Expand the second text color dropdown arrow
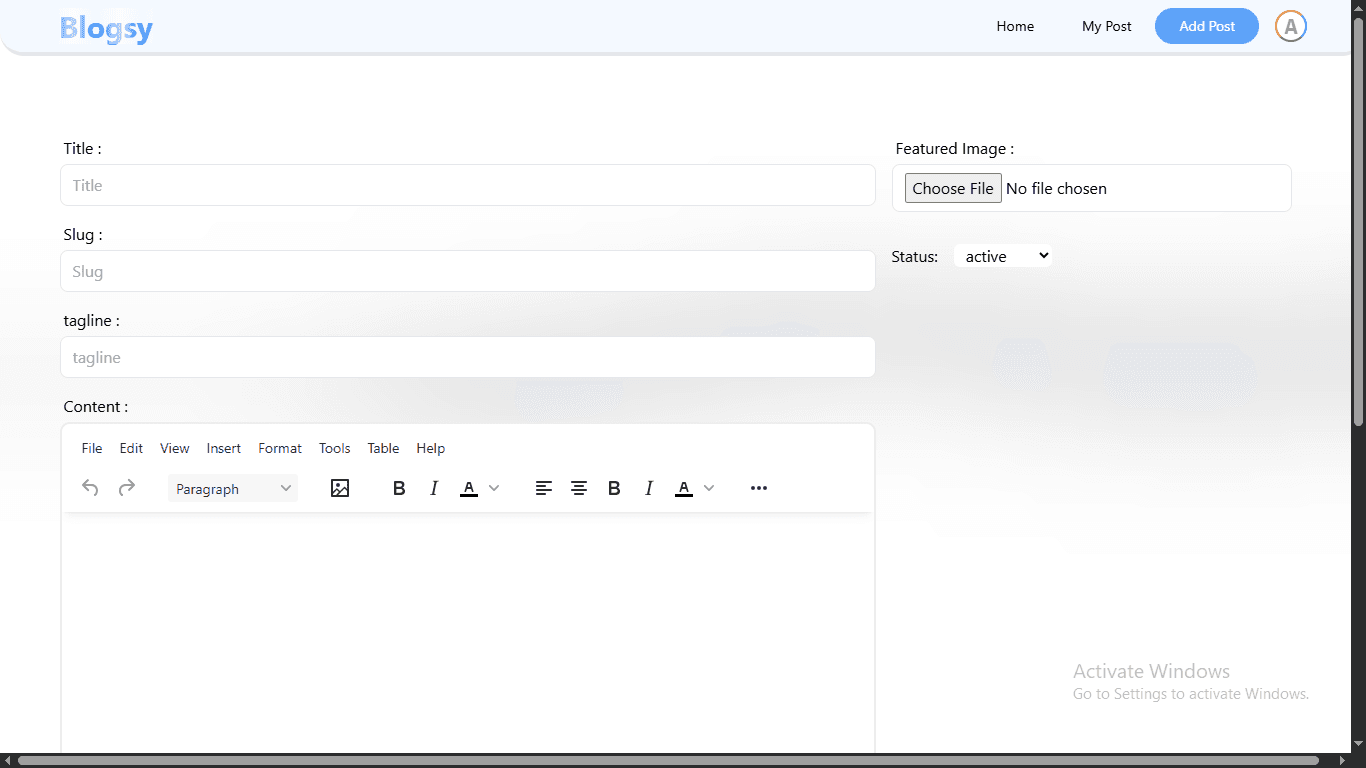This screenshot has width=1366, height=768. click(x=709, y=489)
